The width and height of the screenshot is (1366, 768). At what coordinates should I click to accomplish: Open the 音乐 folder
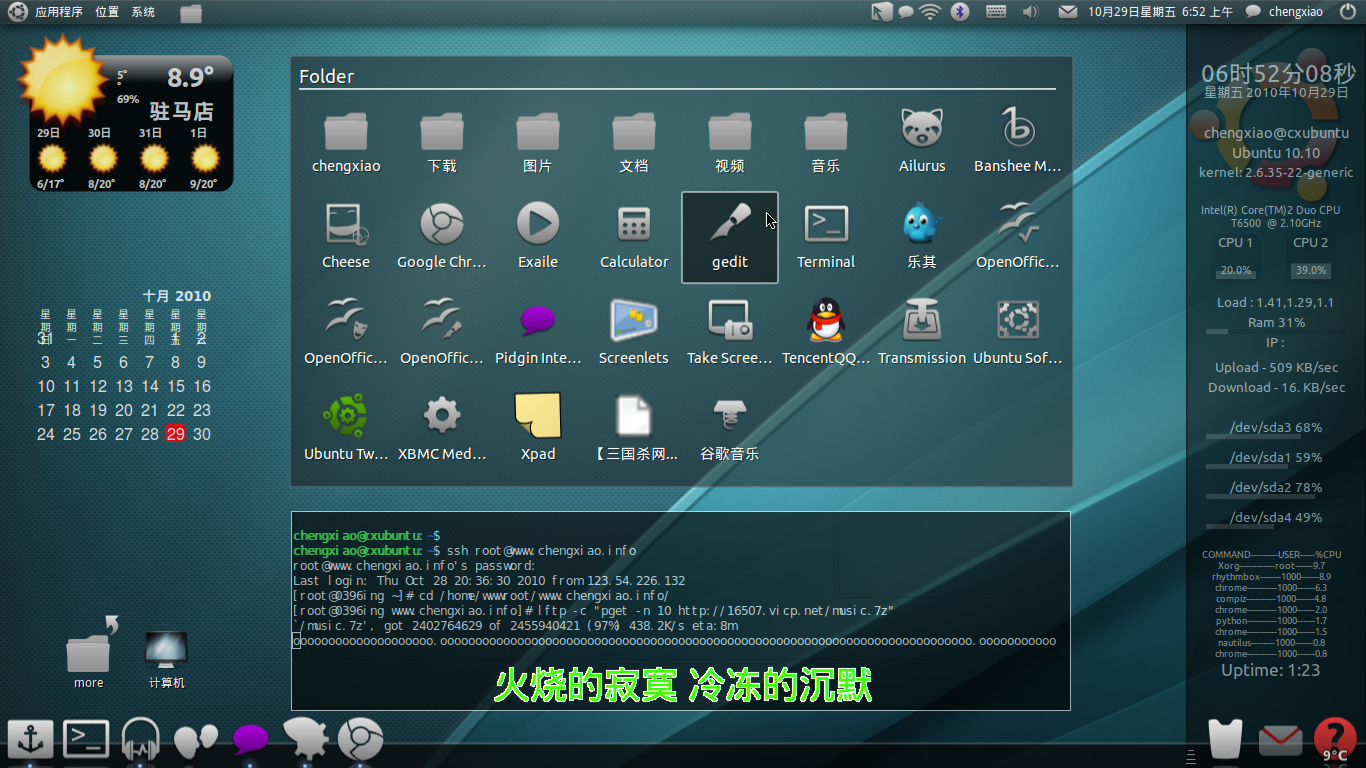pyautogui.click(x=826, y=142)
